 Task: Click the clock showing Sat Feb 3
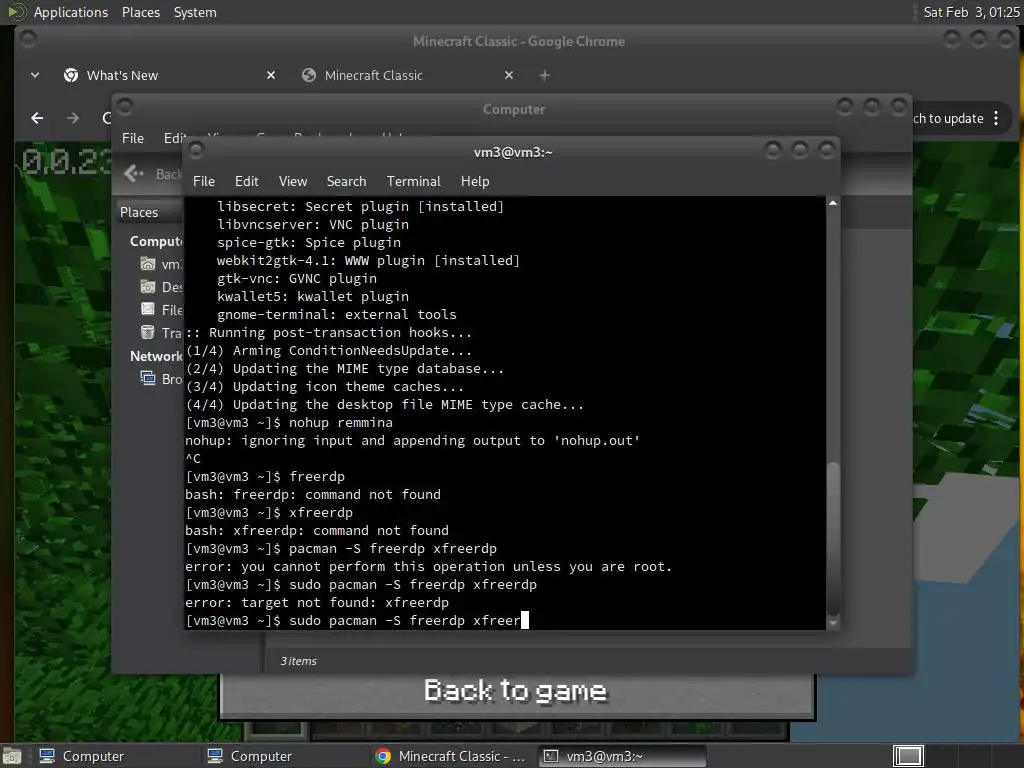(x=970, y=12)
